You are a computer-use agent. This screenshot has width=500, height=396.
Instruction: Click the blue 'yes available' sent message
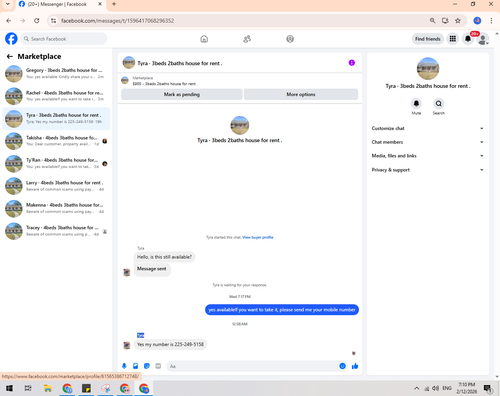tap(282, 310)
